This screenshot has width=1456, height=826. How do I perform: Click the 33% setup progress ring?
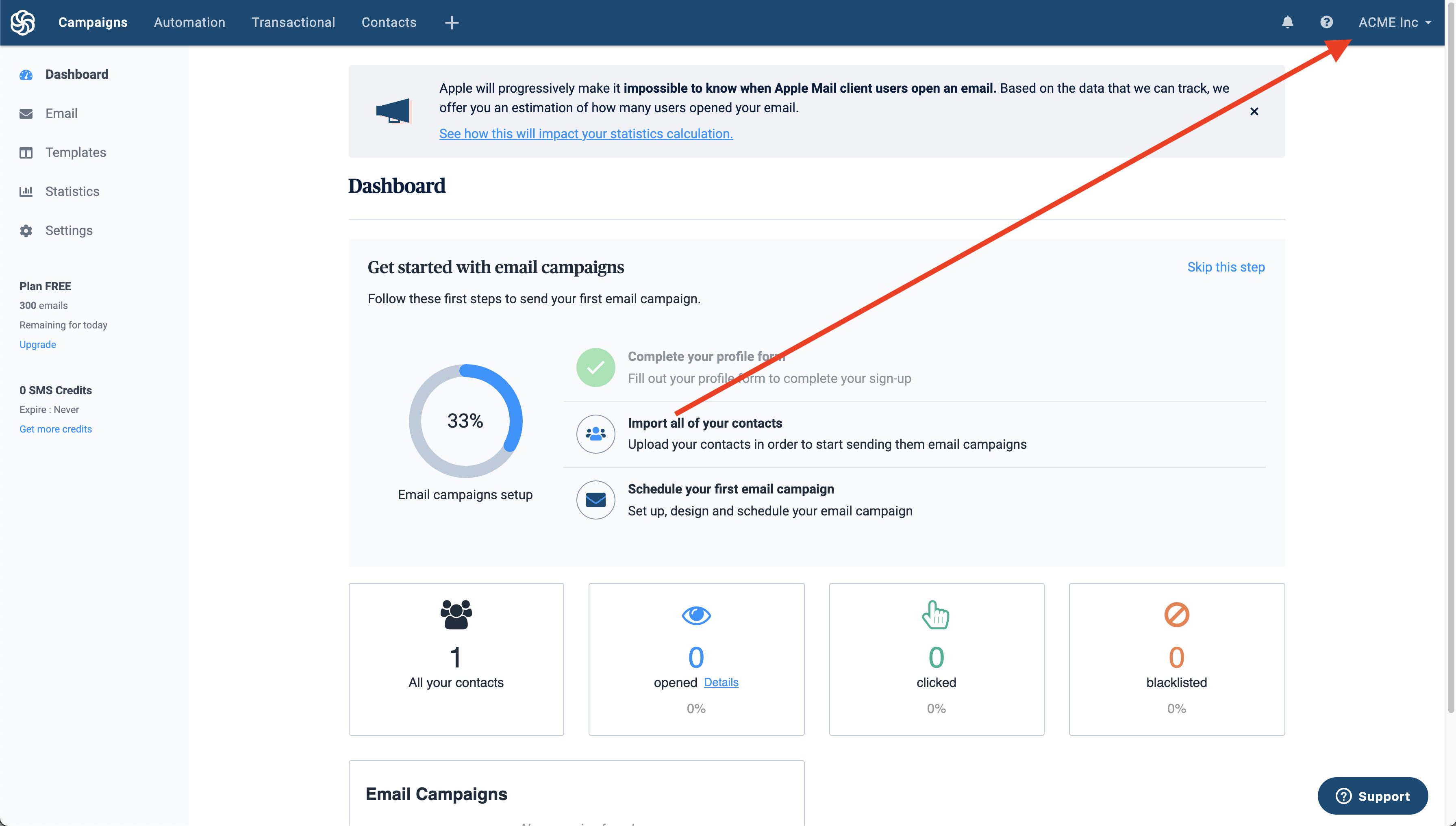tap(465, 421)
